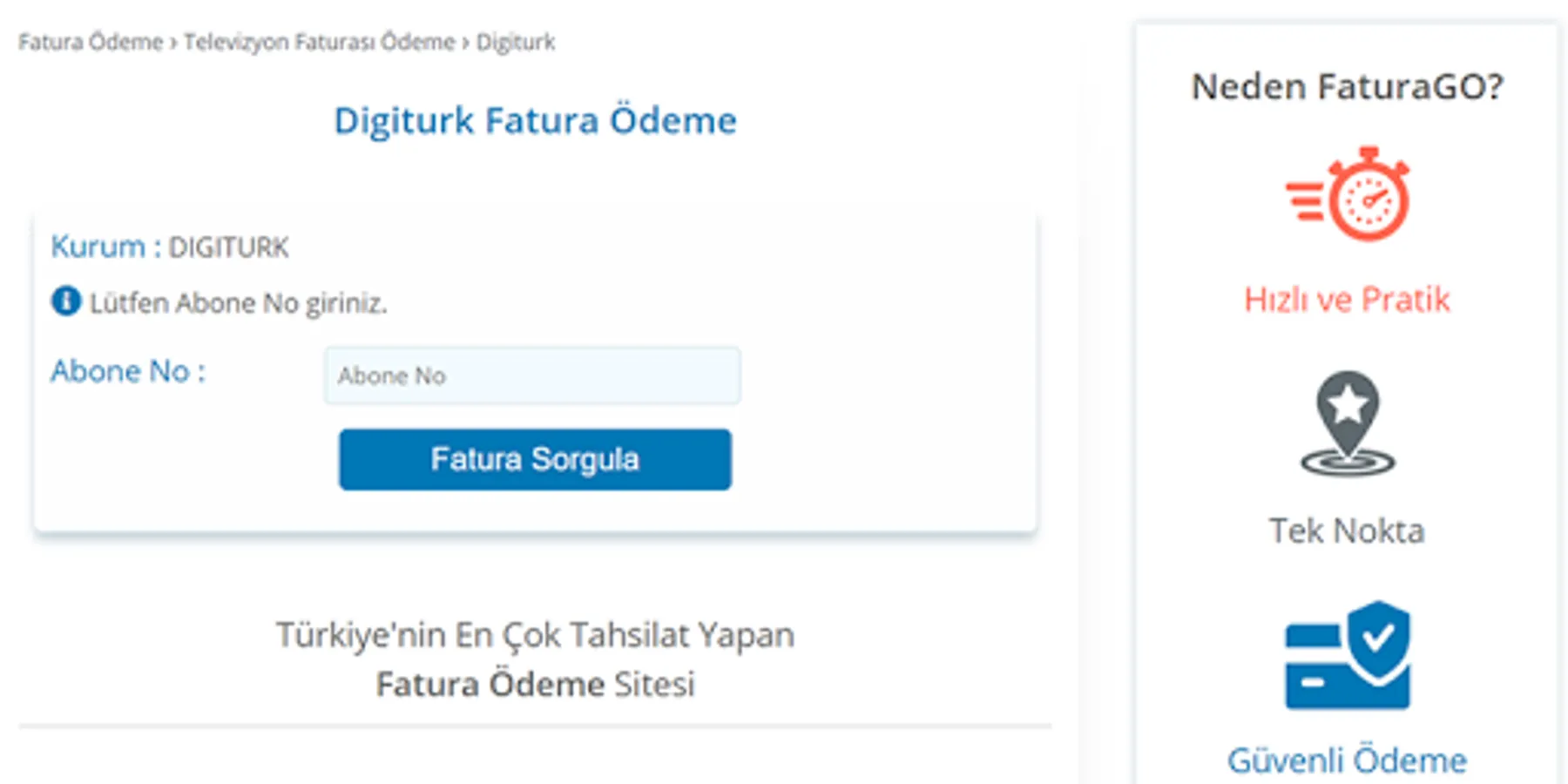Click the location pin star icon

[x=1348, y=423]
